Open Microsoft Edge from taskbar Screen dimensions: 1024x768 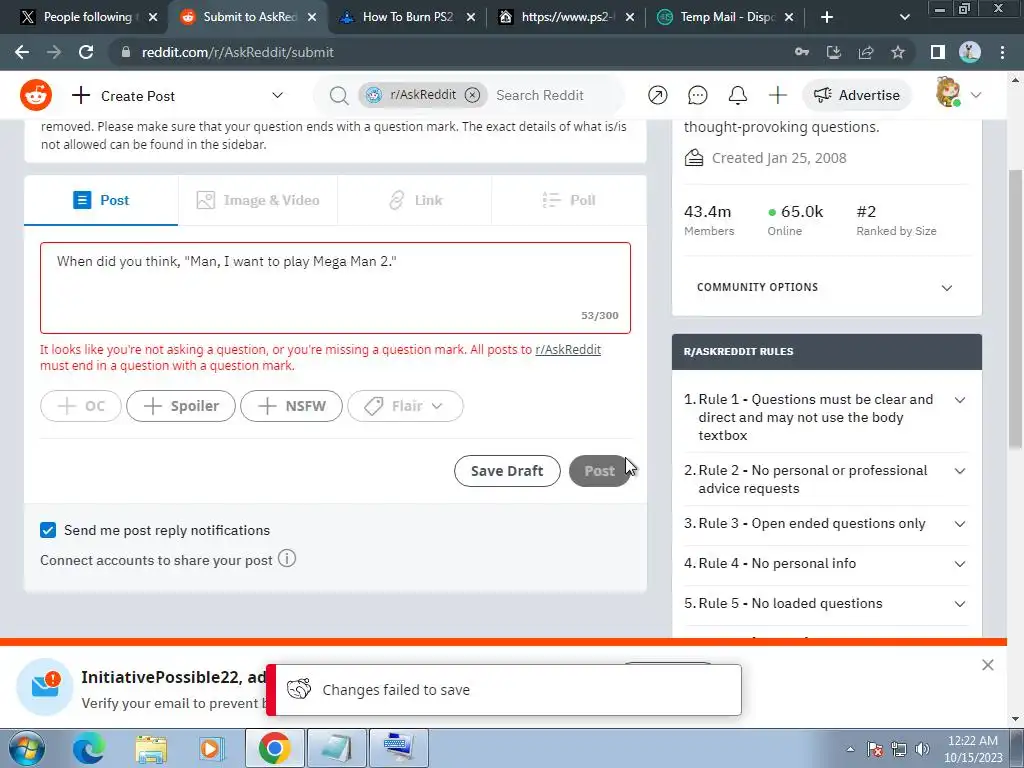[x=88, y=748]
